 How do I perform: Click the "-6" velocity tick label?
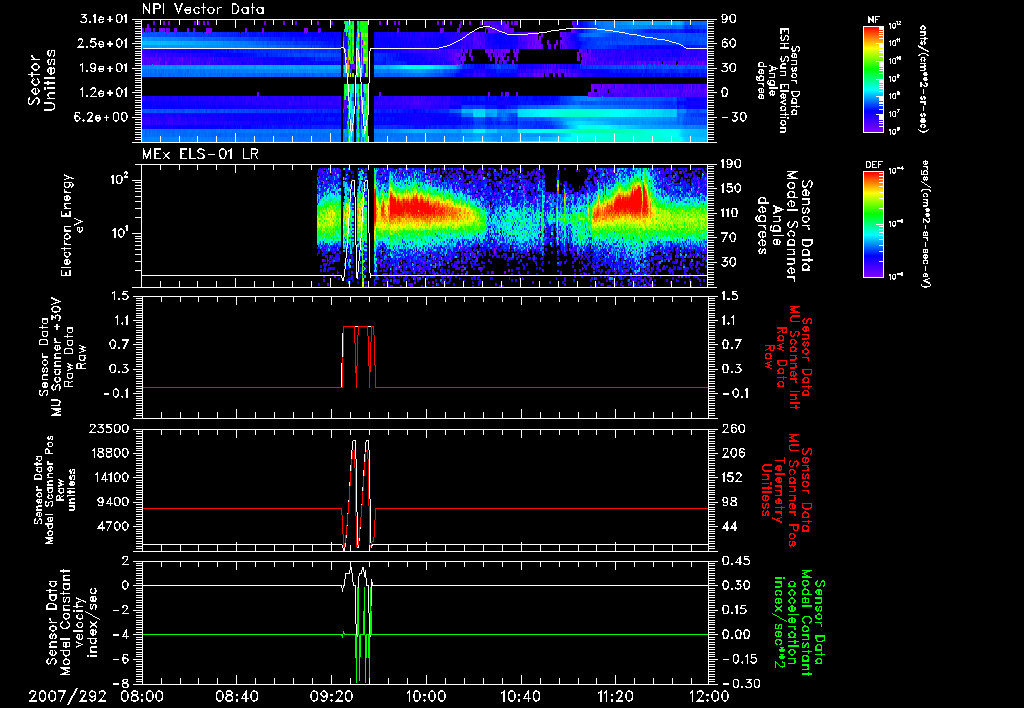click(x=123, y=659)
